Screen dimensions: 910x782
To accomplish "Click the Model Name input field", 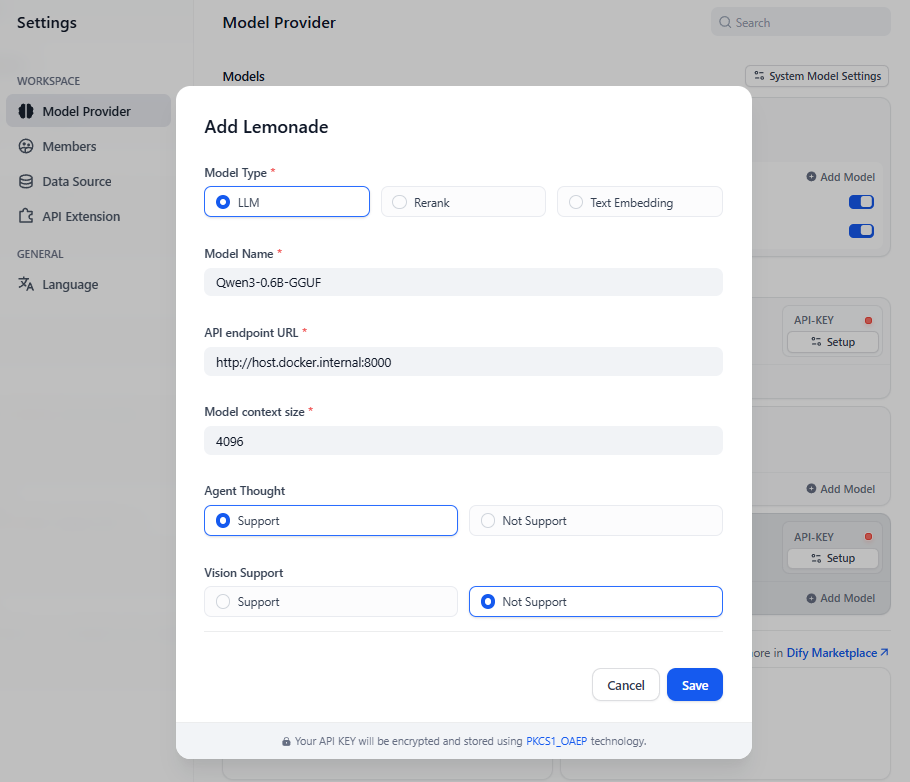I will tap(463, 282).
